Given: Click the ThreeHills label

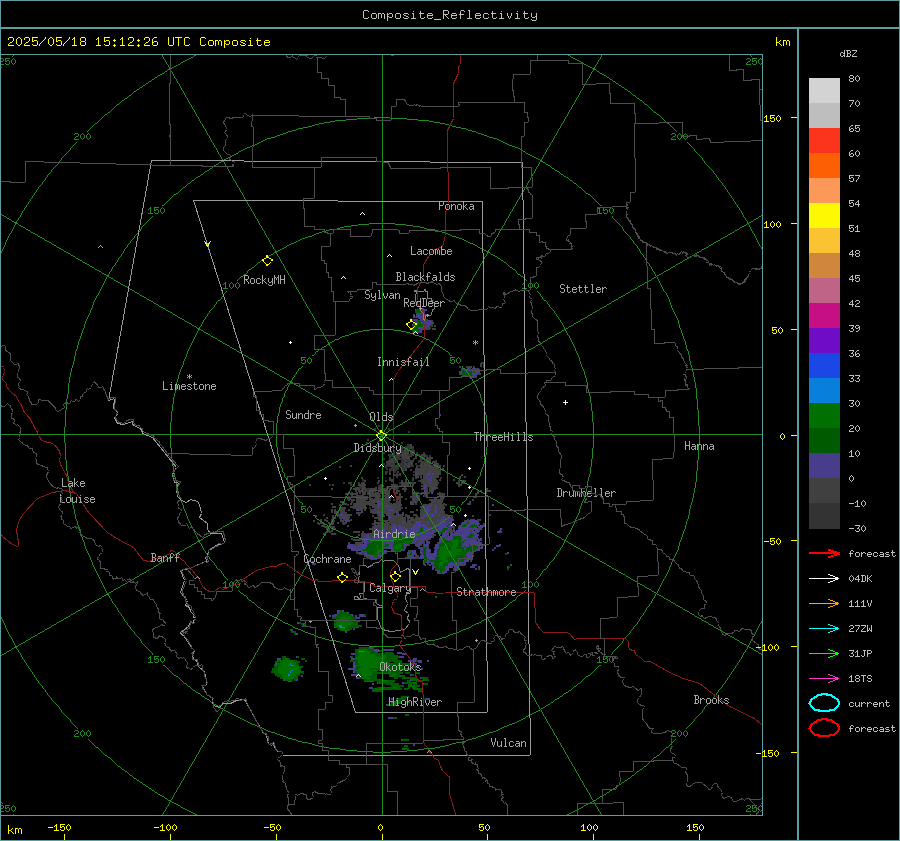Looking at the screenshot, I should (503, 437).
